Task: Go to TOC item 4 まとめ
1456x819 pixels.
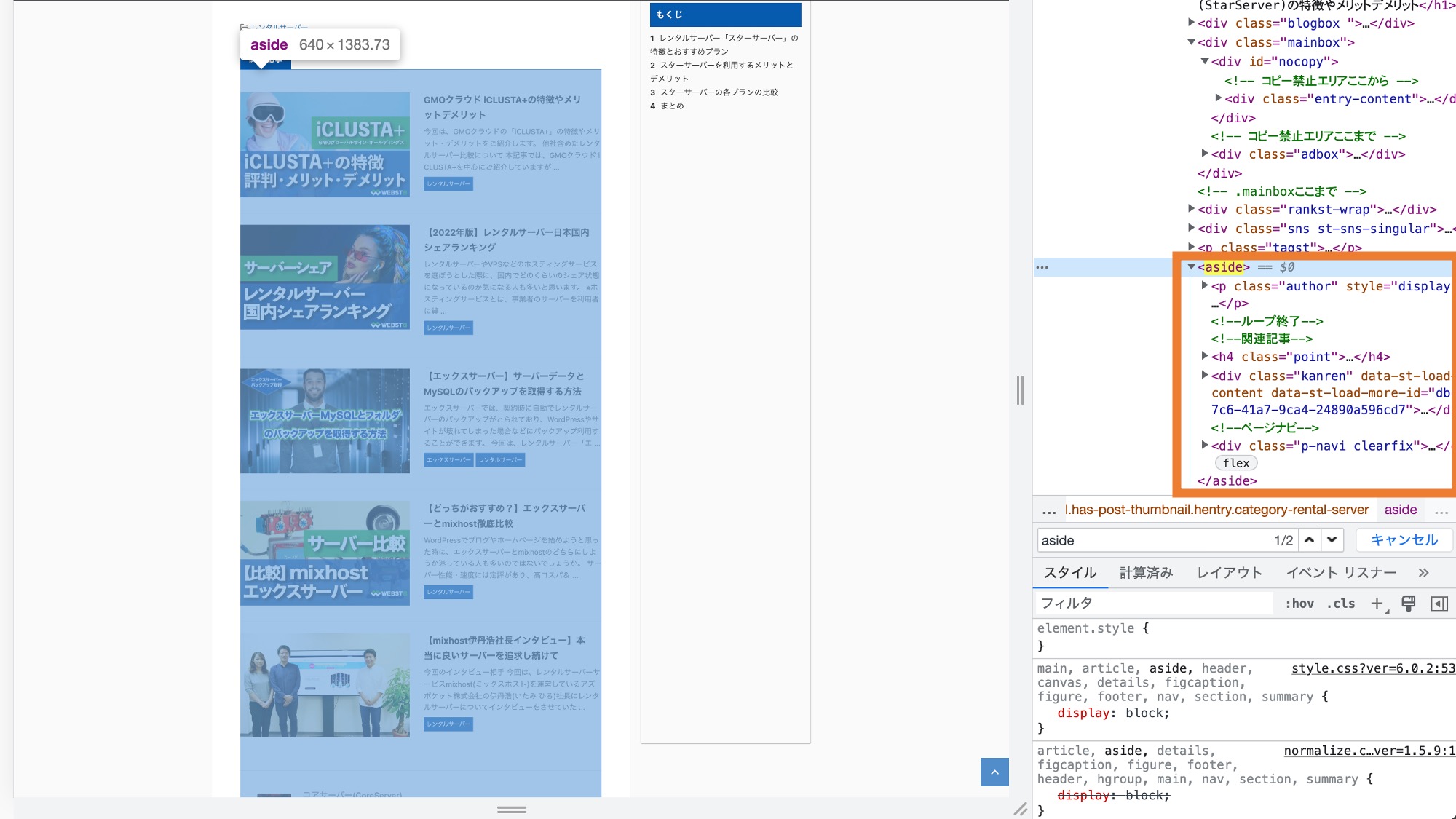Action: 668,106
